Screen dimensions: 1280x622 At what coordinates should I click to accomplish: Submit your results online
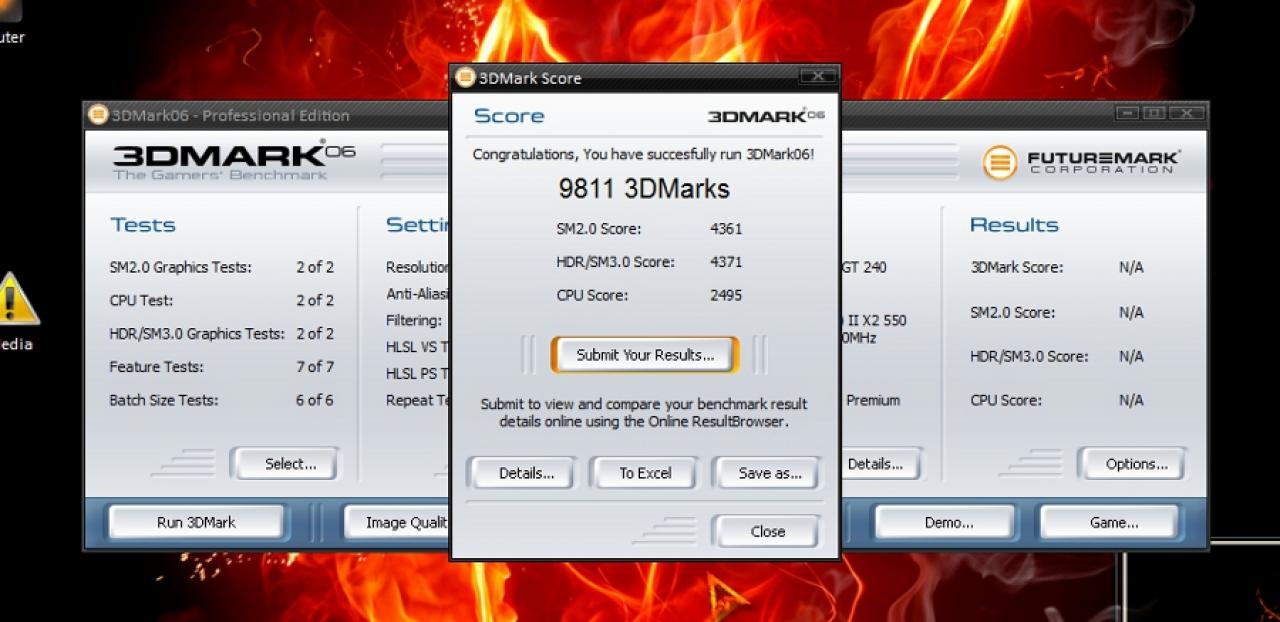point(645,355)
